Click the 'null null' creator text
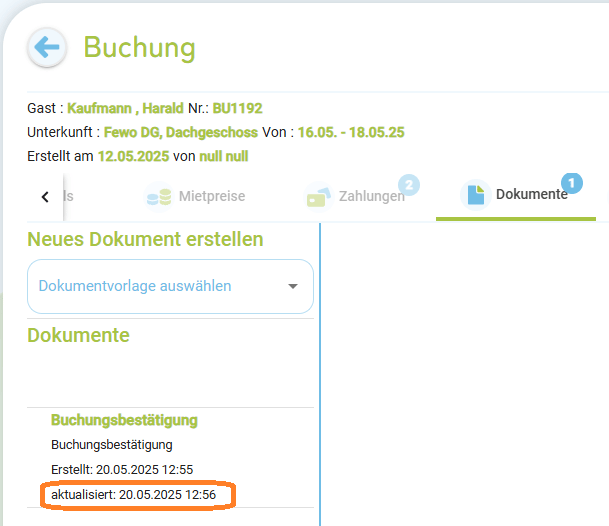Viewport: 609px width, 526px height. pos(224,157)
